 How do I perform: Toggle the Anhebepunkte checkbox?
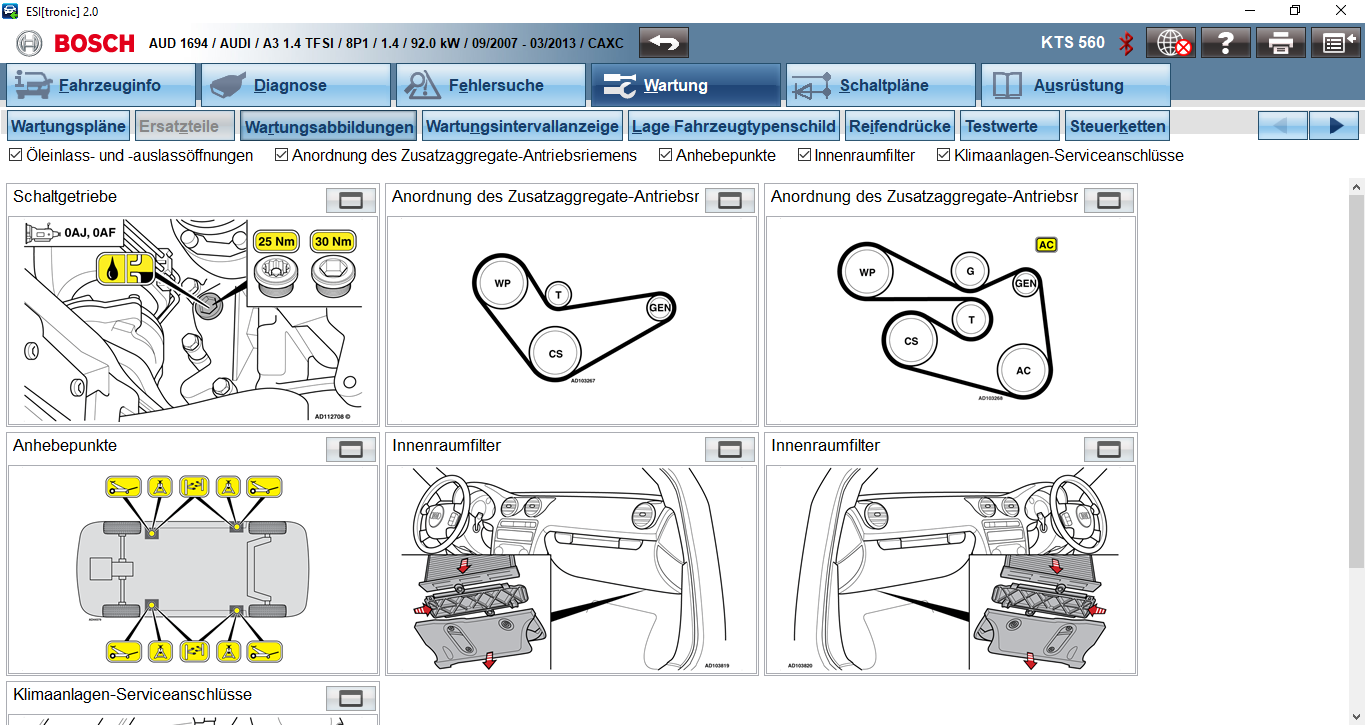click(666, 156)
